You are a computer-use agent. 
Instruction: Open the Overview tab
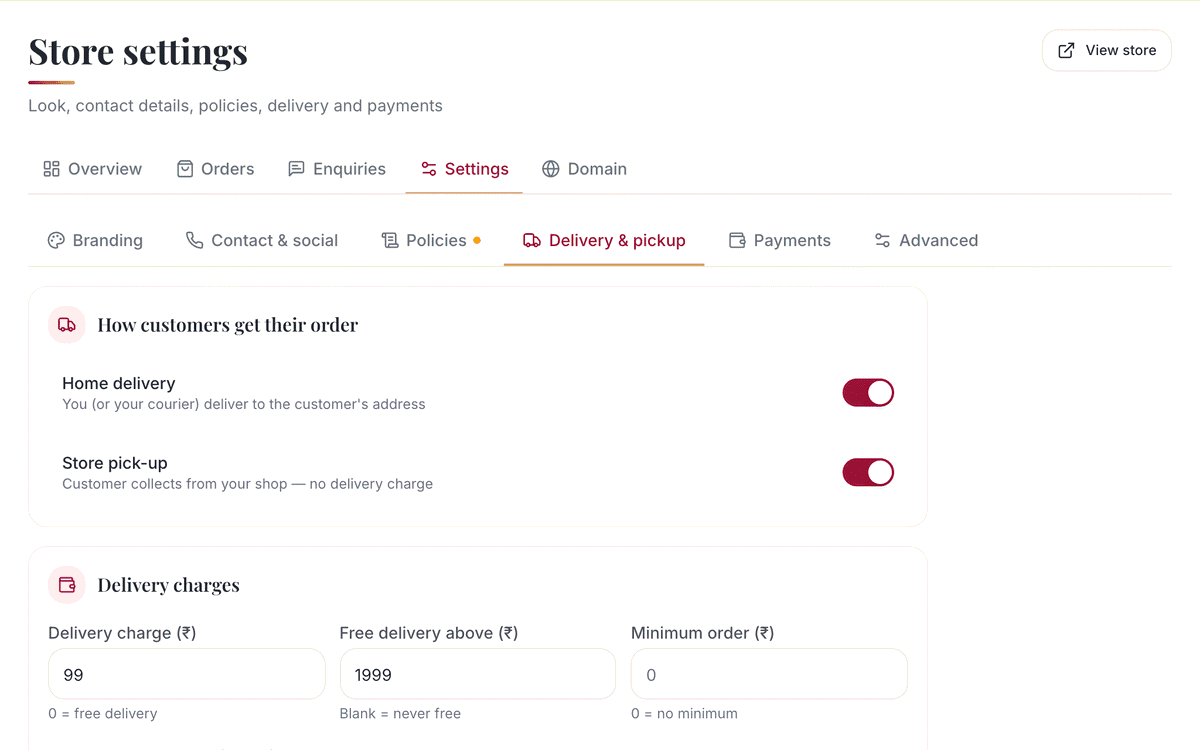pos(92,169)
